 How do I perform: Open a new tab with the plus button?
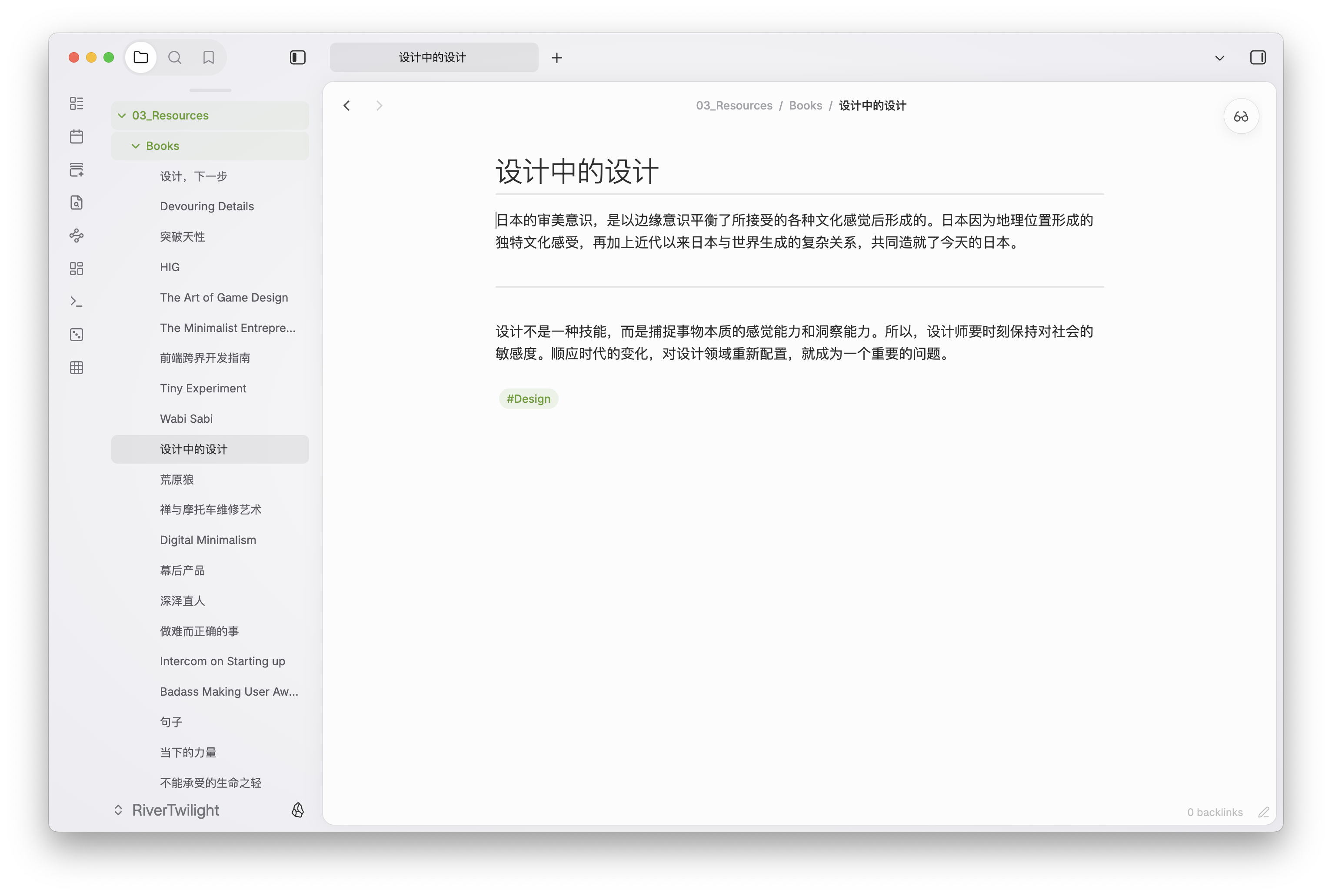(x=556, y=57)
